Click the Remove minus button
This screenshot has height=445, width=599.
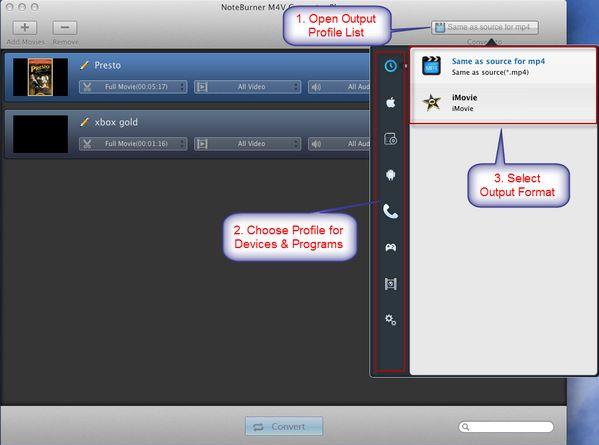[x=65, y=28]
